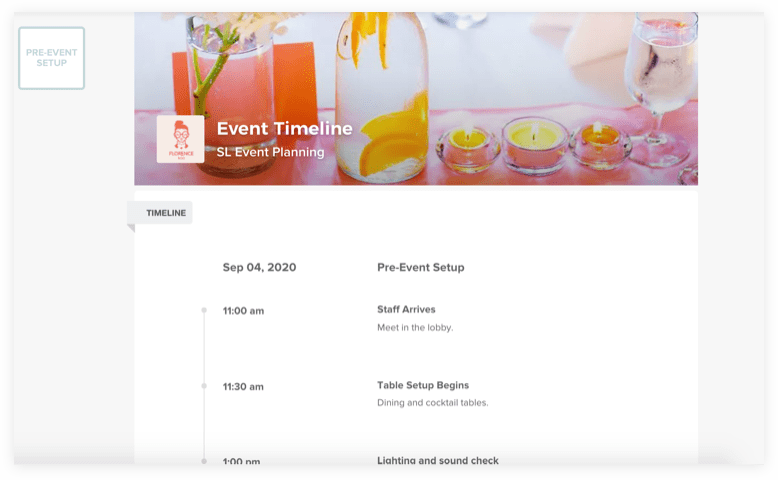
Task: Click the timeline dot beside 1:00 pm
Action: (204, 461)
